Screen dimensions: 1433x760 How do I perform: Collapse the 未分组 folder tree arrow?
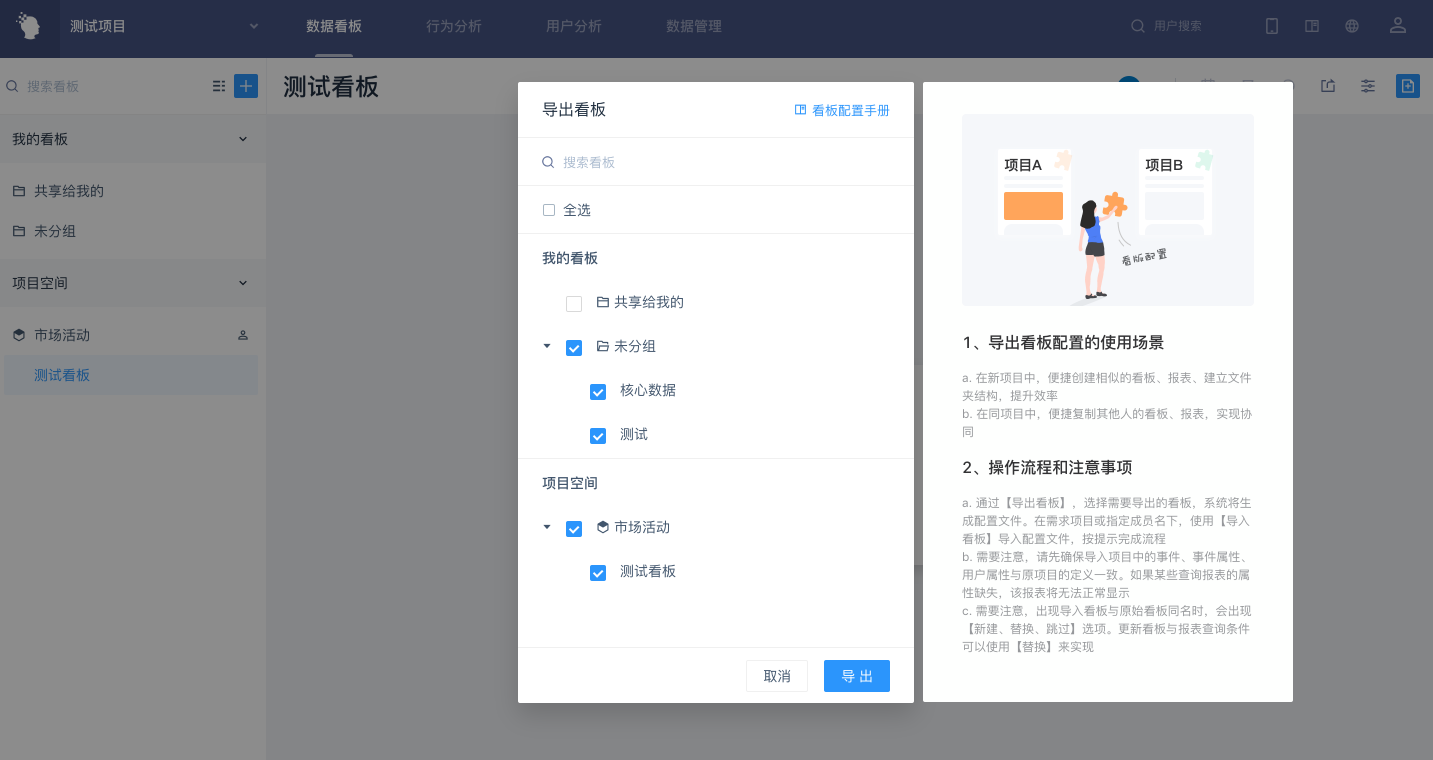pos(547,346)
